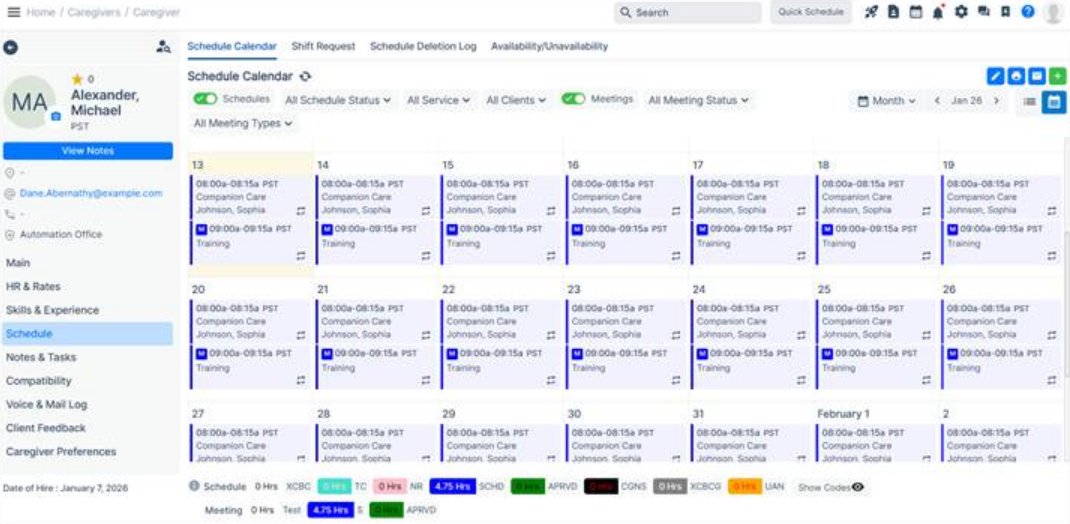
Task: Open the Month view dropdown
Action: coord(886,101)
